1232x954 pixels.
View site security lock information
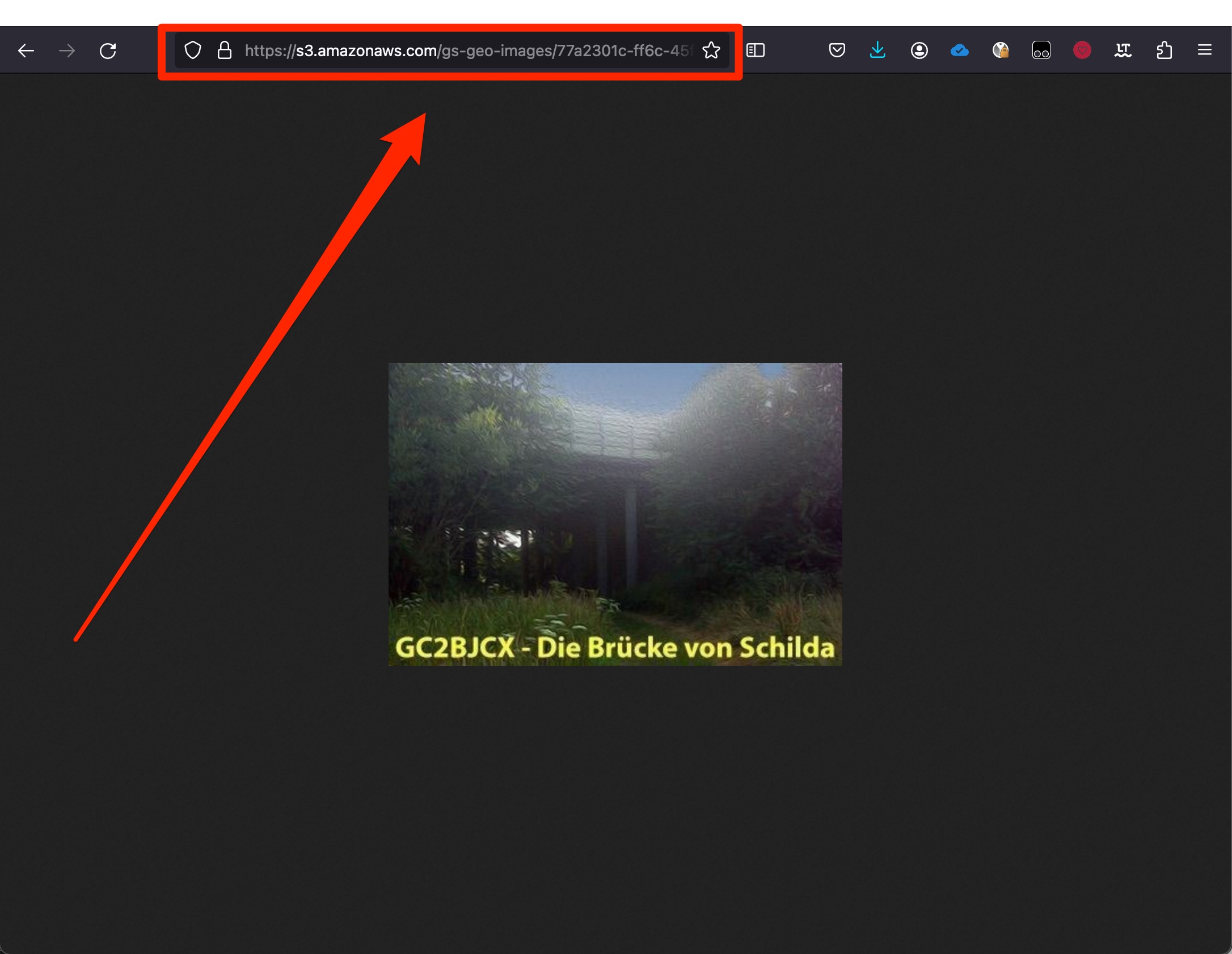[x=225, y=50]
